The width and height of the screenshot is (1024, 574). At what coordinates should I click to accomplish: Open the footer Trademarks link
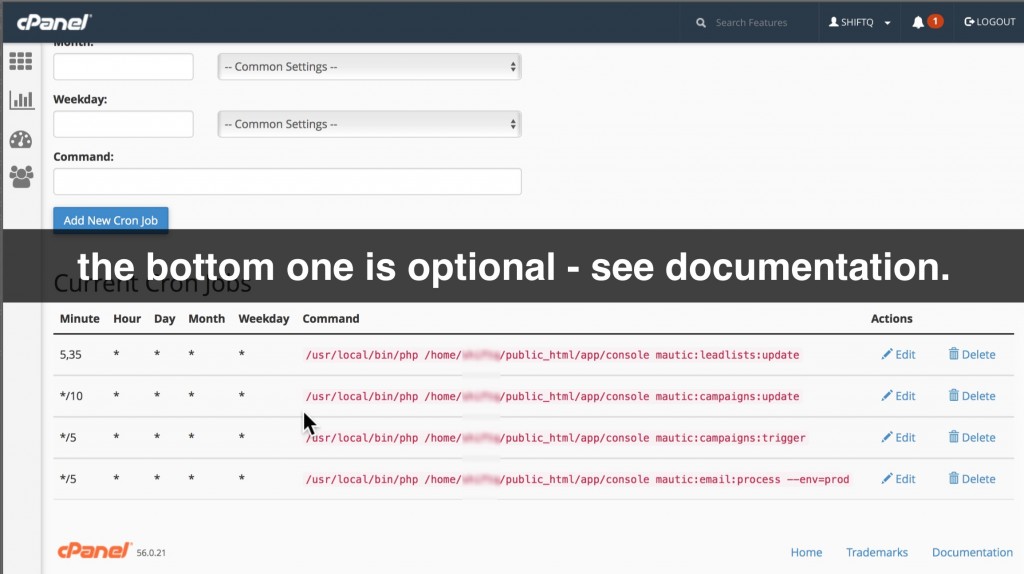(x=877, y=552)
